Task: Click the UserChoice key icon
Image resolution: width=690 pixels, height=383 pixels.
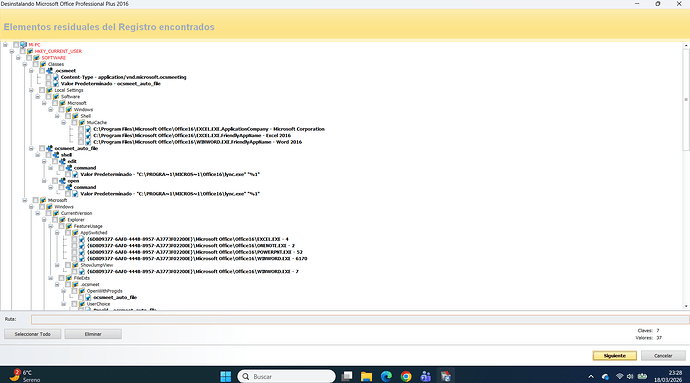Action: coord(82,304)
